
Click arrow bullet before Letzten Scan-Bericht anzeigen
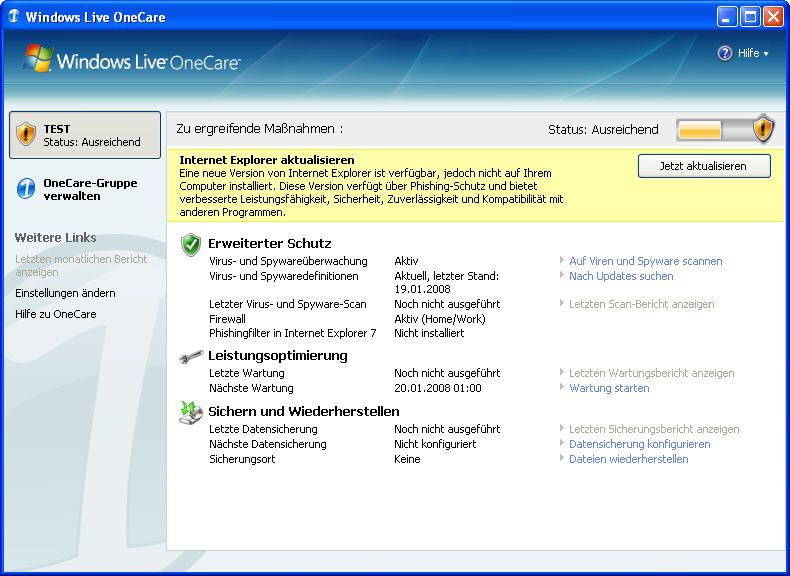coord(562,303)
